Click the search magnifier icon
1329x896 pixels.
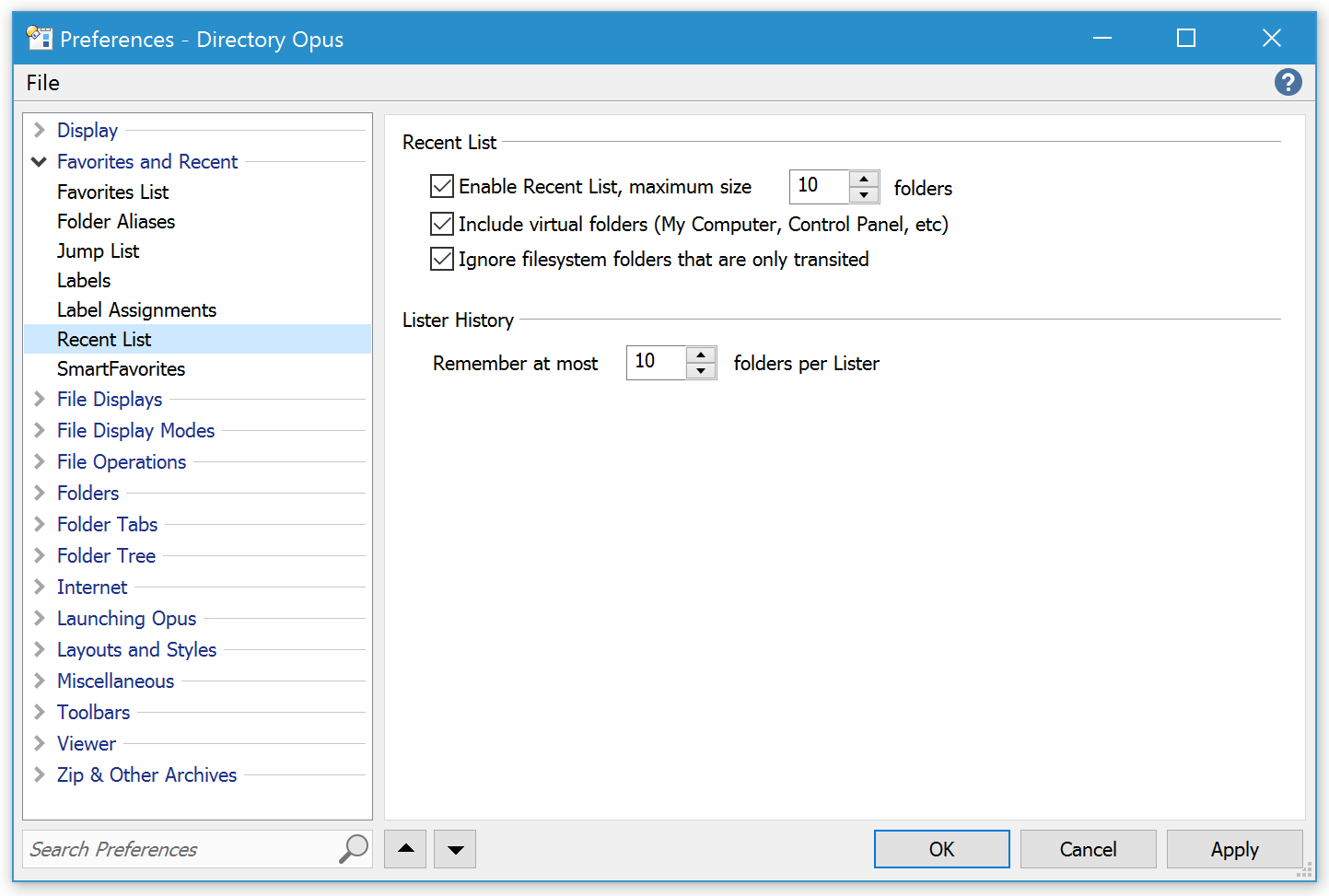click(354, 848)
